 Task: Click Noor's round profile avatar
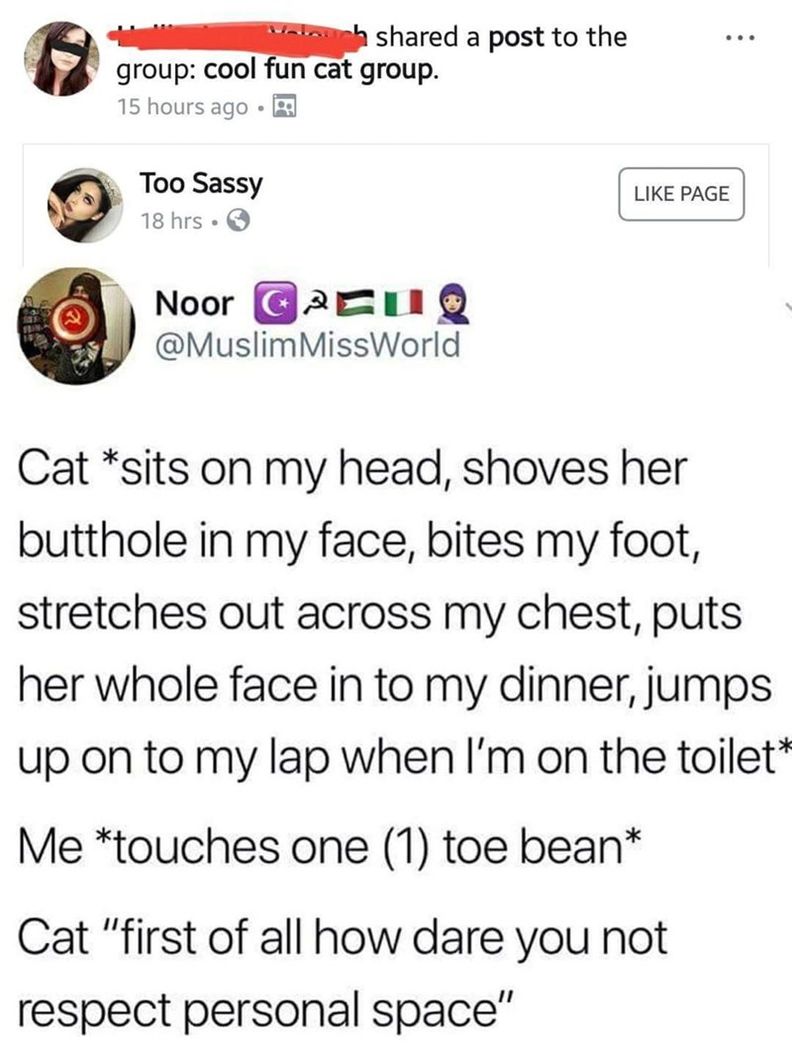(x=76, y=326)
